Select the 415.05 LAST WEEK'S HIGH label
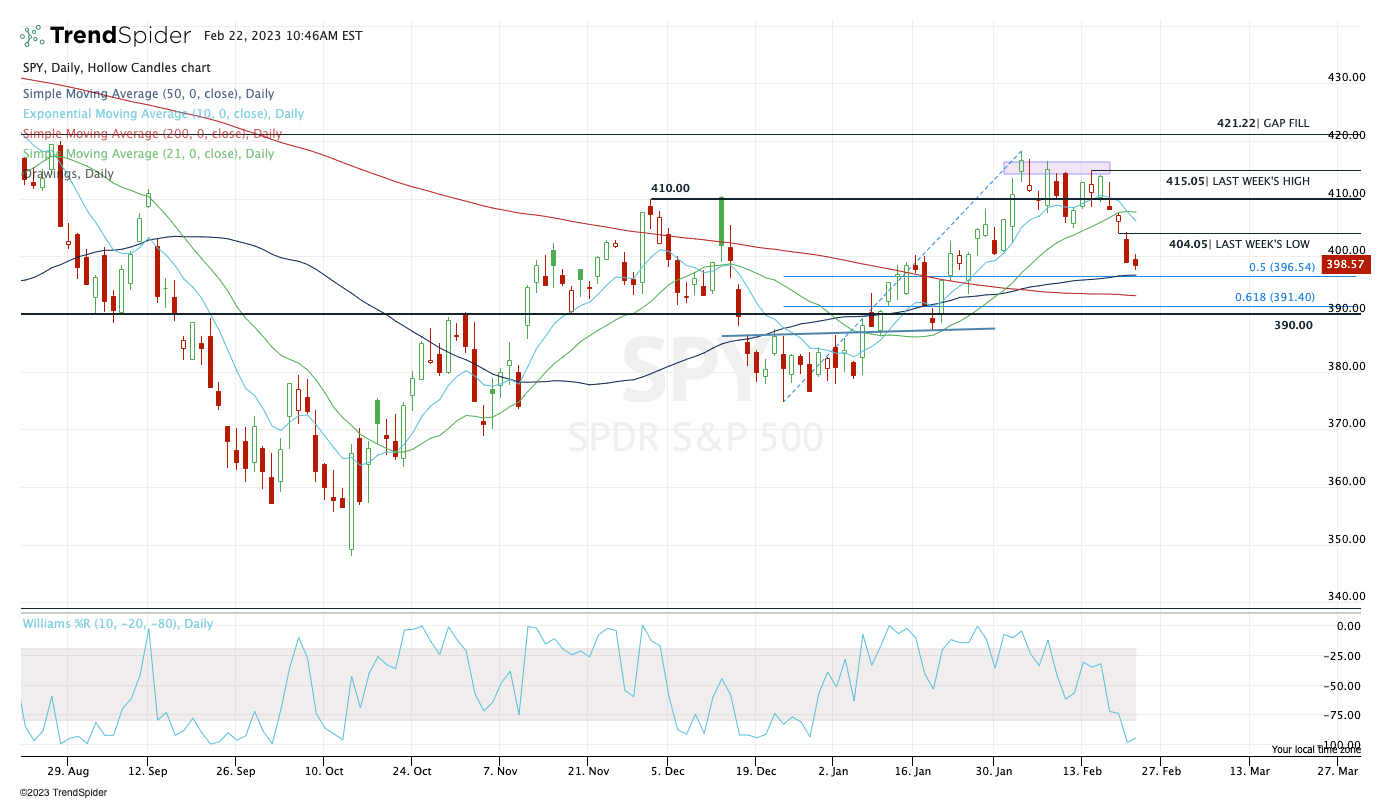Image resolution: width=1391 pixels, height=802 pixels. point(1237,181)
